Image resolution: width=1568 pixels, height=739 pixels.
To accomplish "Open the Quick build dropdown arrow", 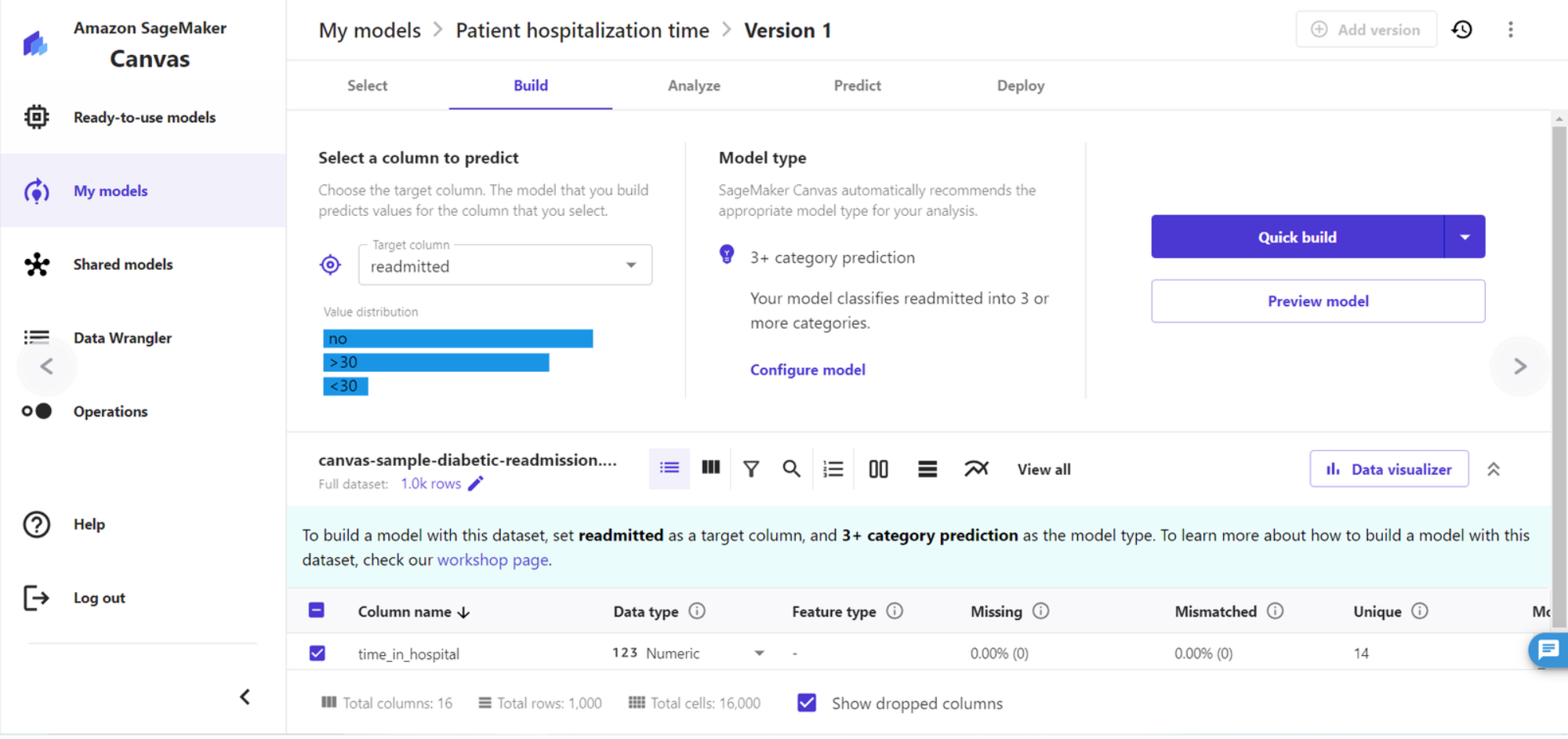I will point(1465,237).
